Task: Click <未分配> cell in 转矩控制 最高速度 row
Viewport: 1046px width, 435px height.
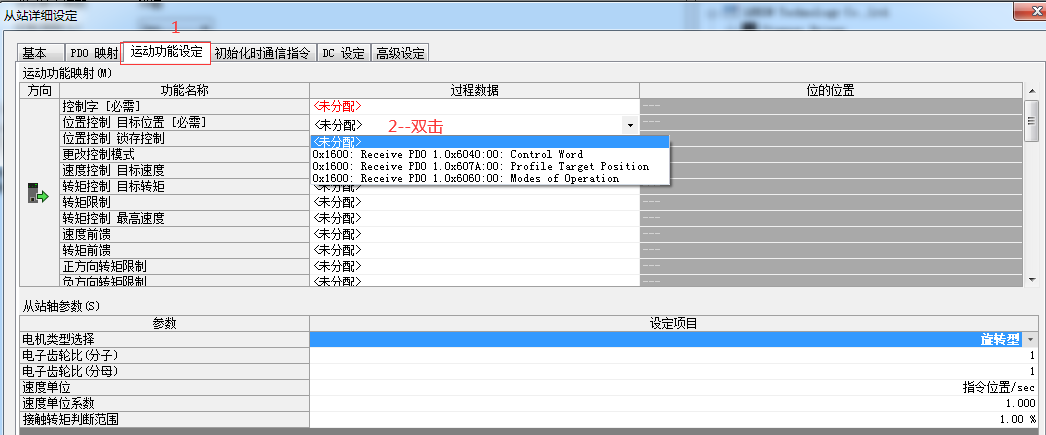Action: [x=474, y=218]
